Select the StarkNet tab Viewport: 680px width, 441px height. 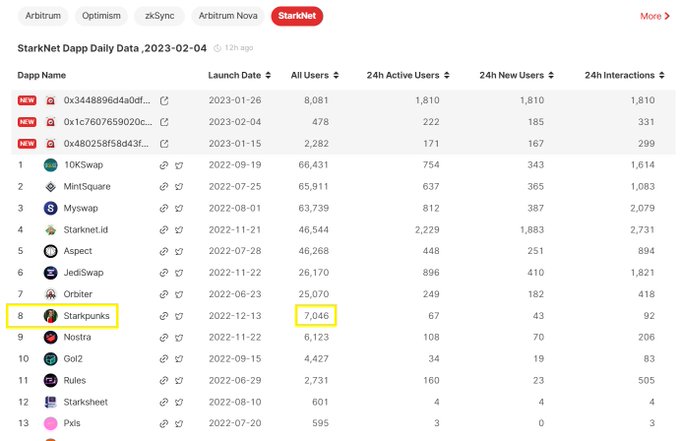coord(297,16)
